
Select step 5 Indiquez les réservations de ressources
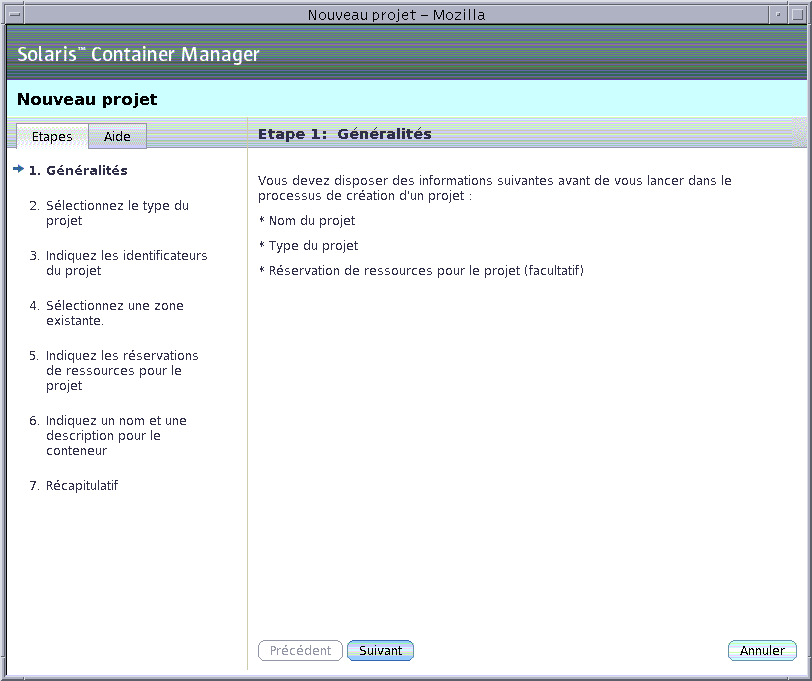coord(114,370)
